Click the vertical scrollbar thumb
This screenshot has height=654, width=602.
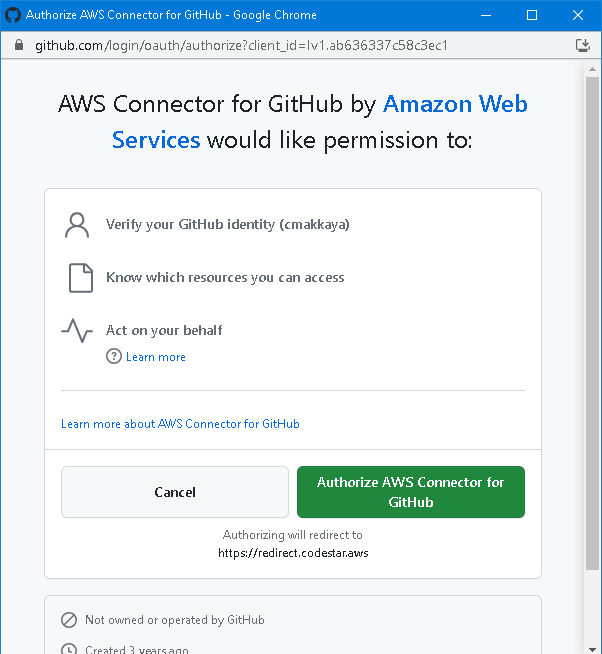(x=592, y=323)
